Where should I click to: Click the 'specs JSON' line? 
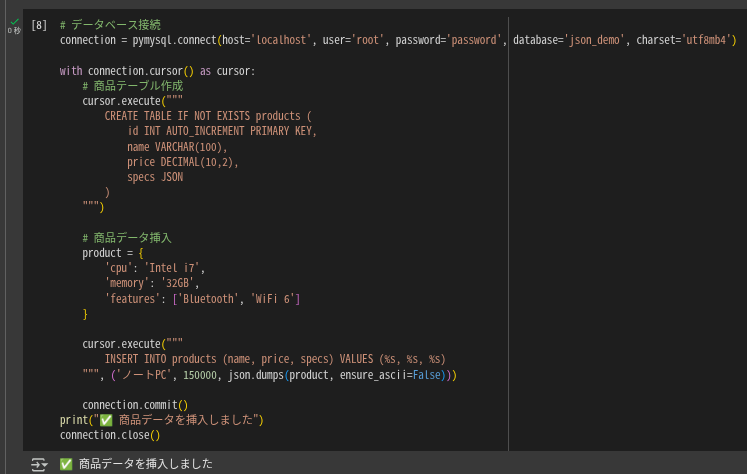(x=155, y=177)
